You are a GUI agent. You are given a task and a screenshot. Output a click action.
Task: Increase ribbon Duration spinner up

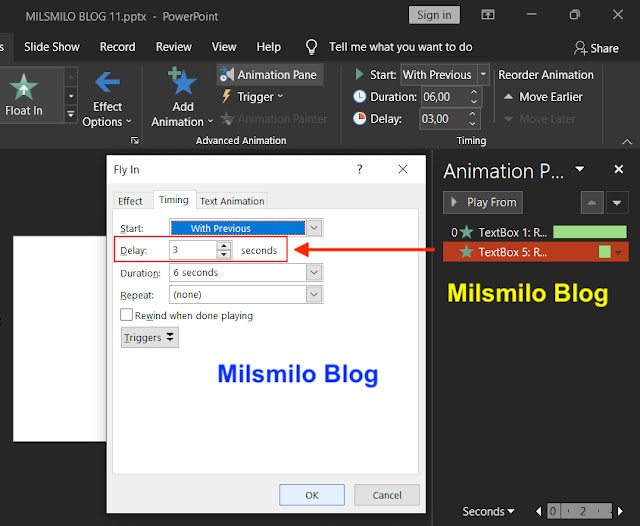click(474, 92)
